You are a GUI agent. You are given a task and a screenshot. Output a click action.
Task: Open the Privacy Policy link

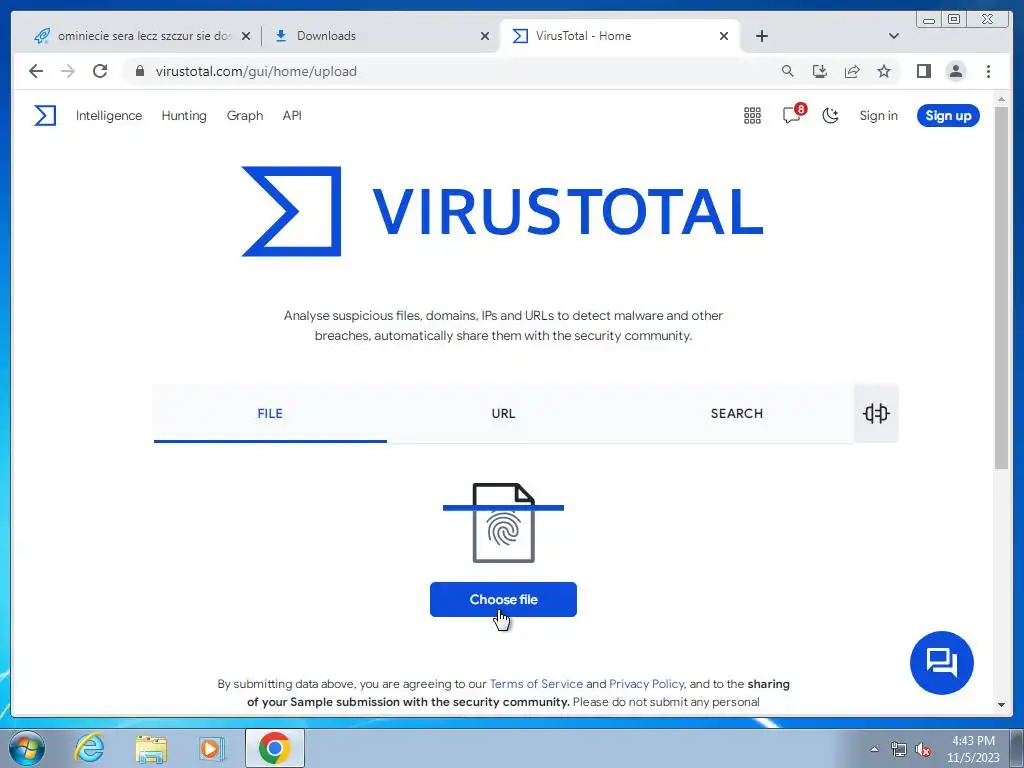pos(647,684)
